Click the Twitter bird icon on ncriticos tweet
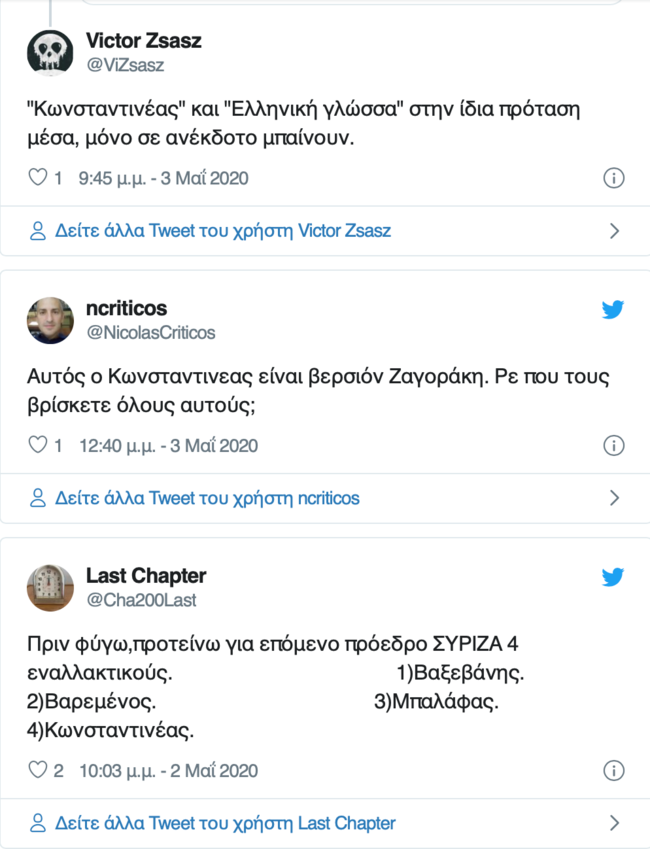650x849 pixels. pyautogui.click(x=613, y=311)
